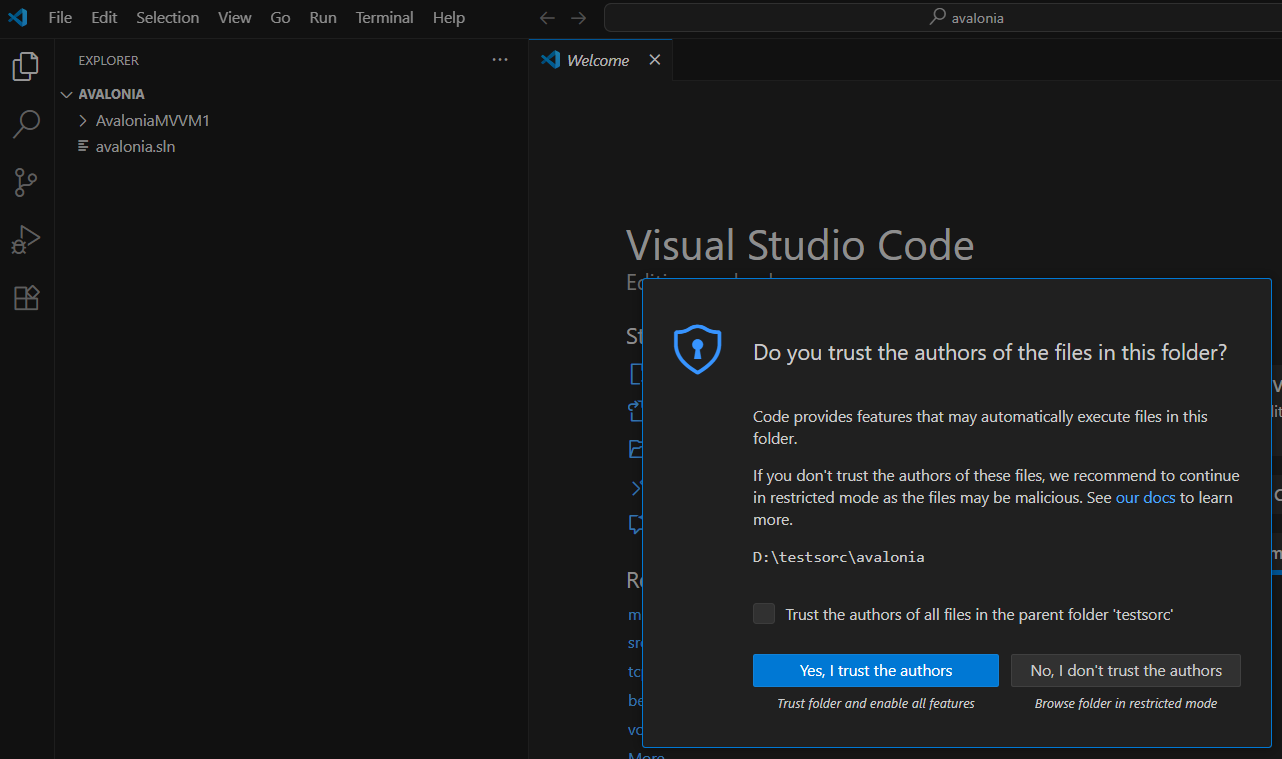Open the Selection menu

168,18
